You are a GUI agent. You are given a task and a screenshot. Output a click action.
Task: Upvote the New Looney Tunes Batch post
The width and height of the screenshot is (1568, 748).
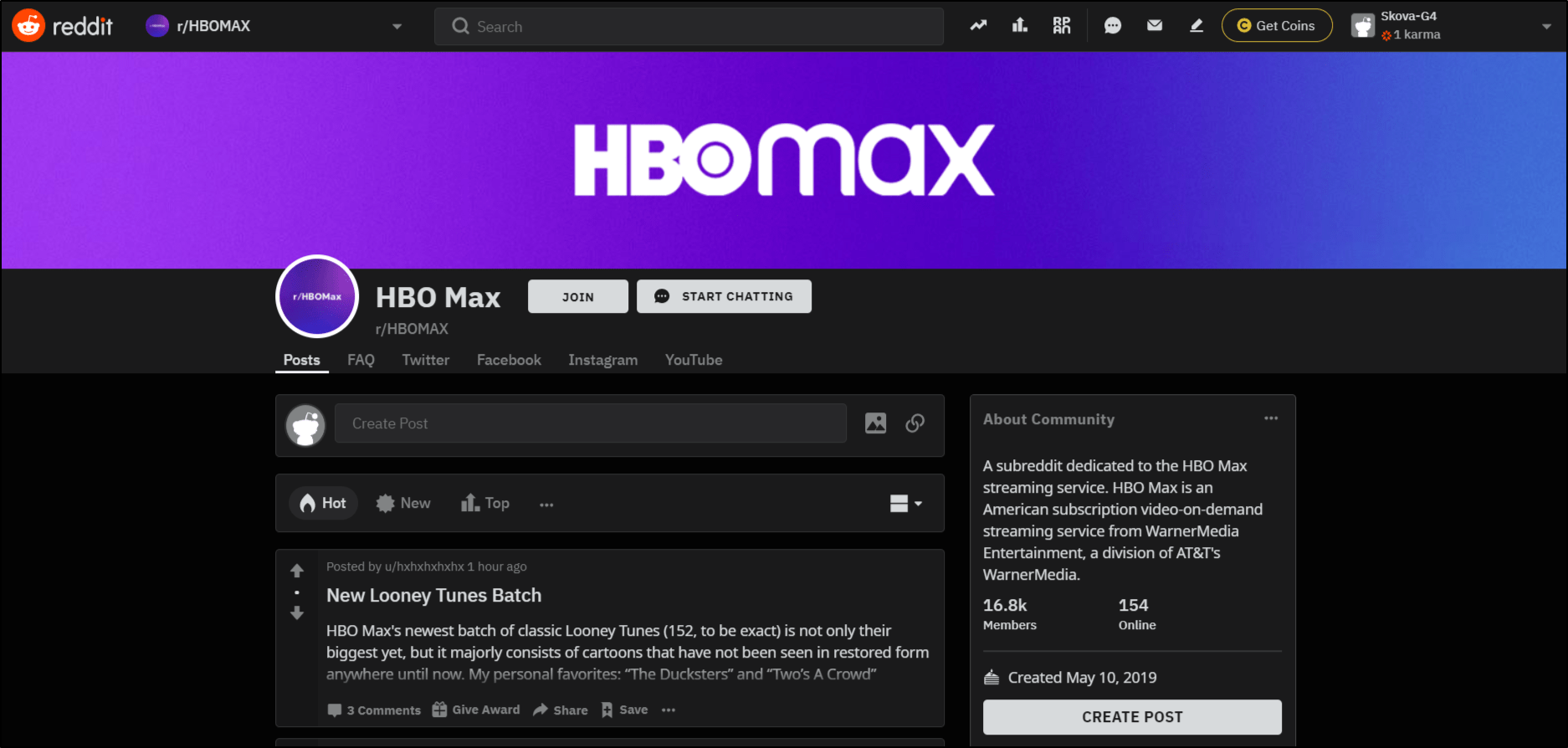(x=297, y=571)
